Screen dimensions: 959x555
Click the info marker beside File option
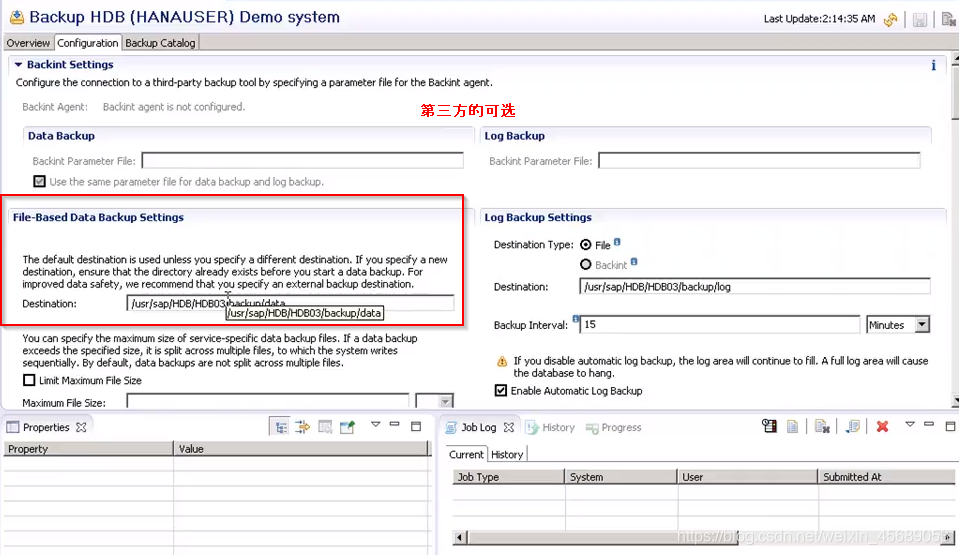[x=617, y=242]
